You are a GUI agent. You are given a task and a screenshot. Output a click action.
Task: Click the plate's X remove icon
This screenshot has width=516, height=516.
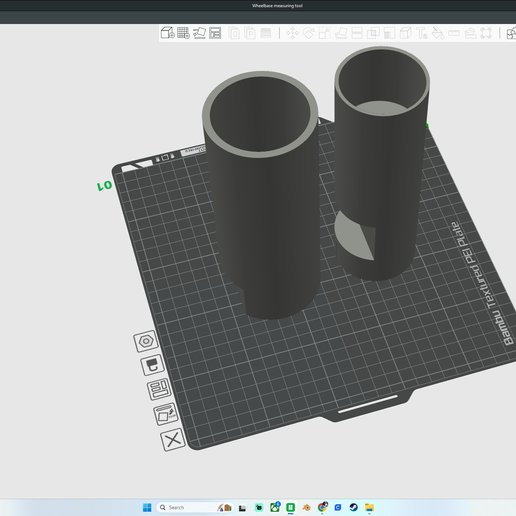tap(173, 439)
